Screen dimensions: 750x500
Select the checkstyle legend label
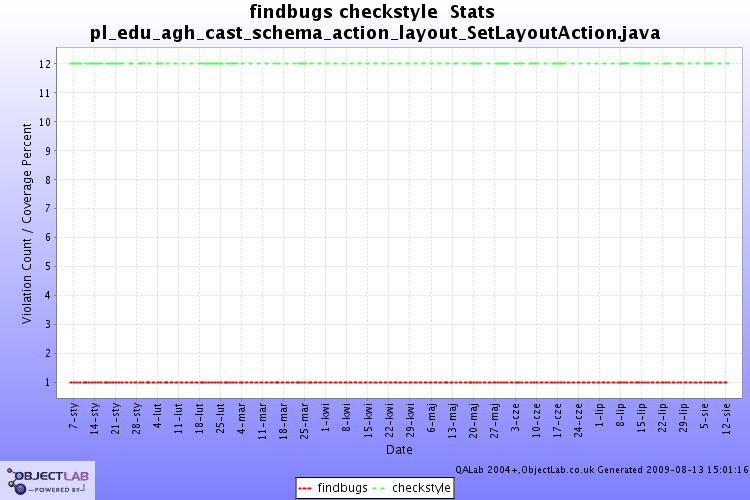(x=421, y=488)
